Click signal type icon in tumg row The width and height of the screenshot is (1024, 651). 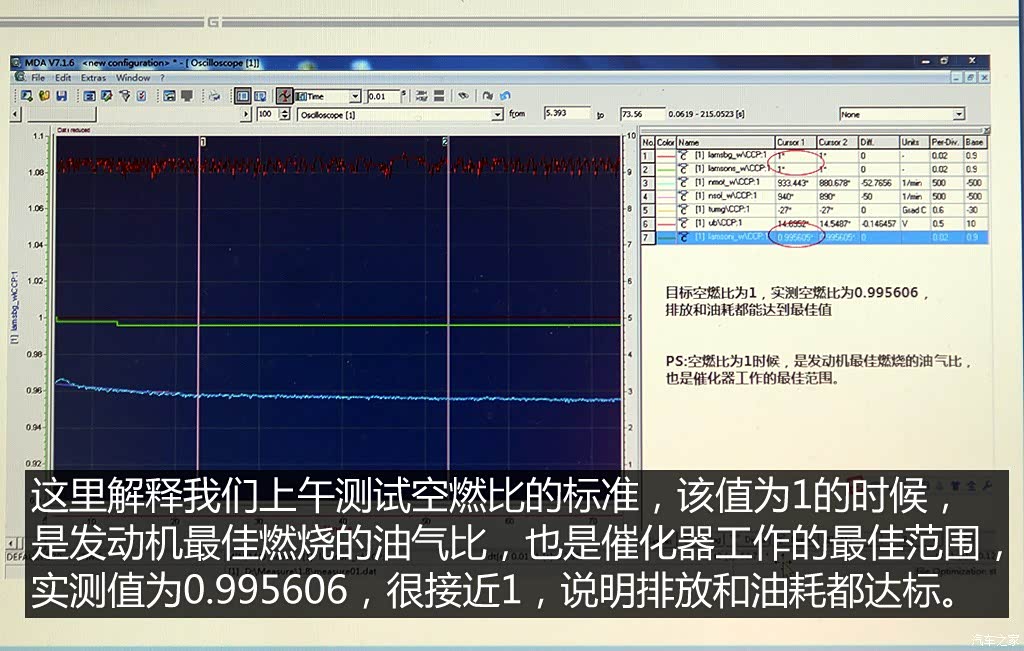click(x=684, y=210)
